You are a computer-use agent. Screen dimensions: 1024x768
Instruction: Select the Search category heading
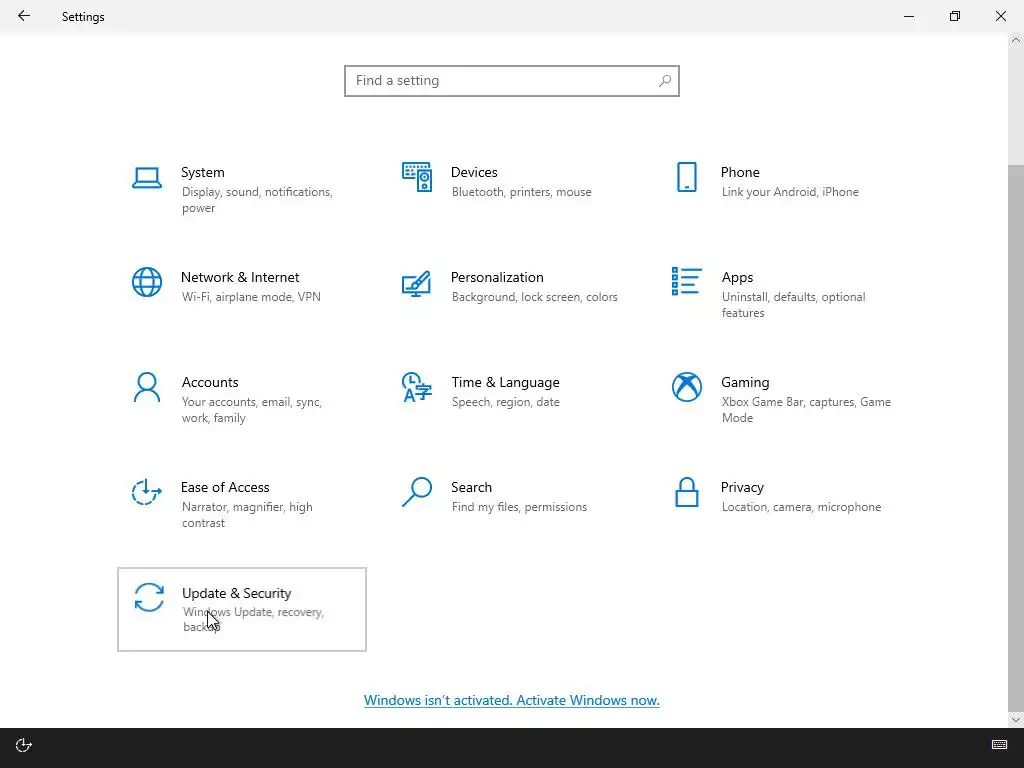click(x=472, y=488)
